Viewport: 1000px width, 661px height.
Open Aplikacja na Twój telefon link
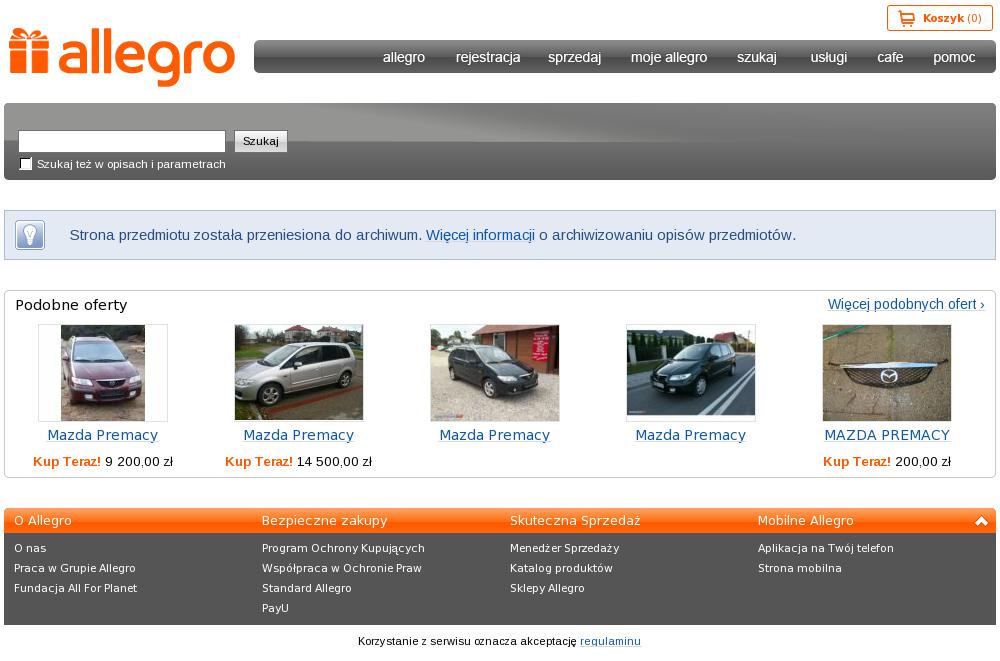826,548
